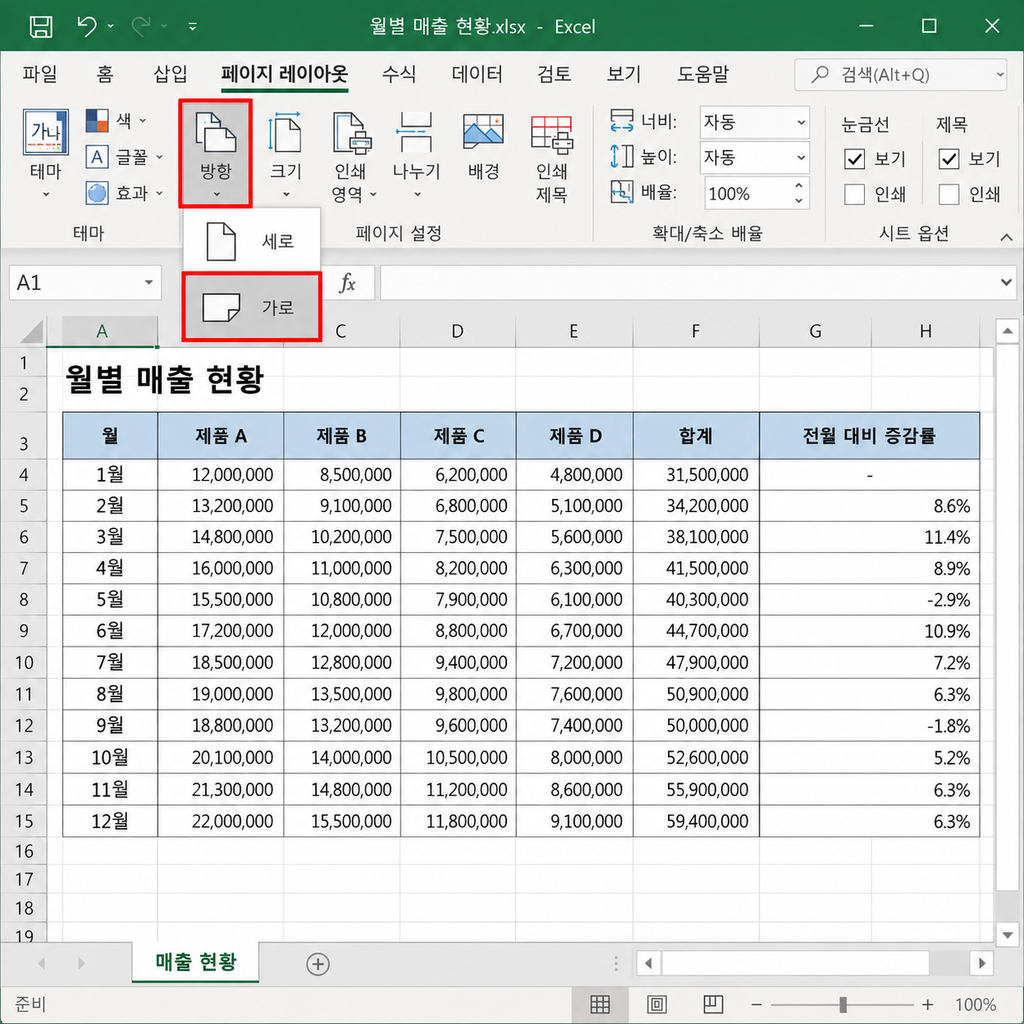Click vertical scrollbar up arrow
The height and width of the screenshot is (1024, 1024).
[x=1006, y=331]
